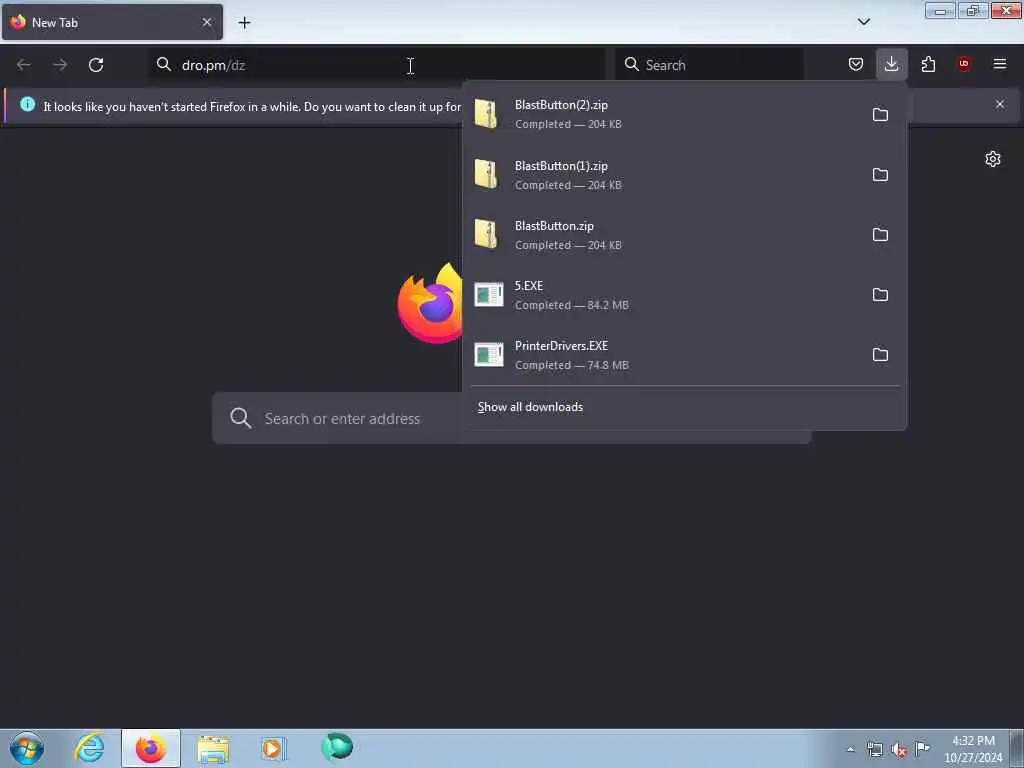Click Show all downloads
1024x768 pixels.
530,407
